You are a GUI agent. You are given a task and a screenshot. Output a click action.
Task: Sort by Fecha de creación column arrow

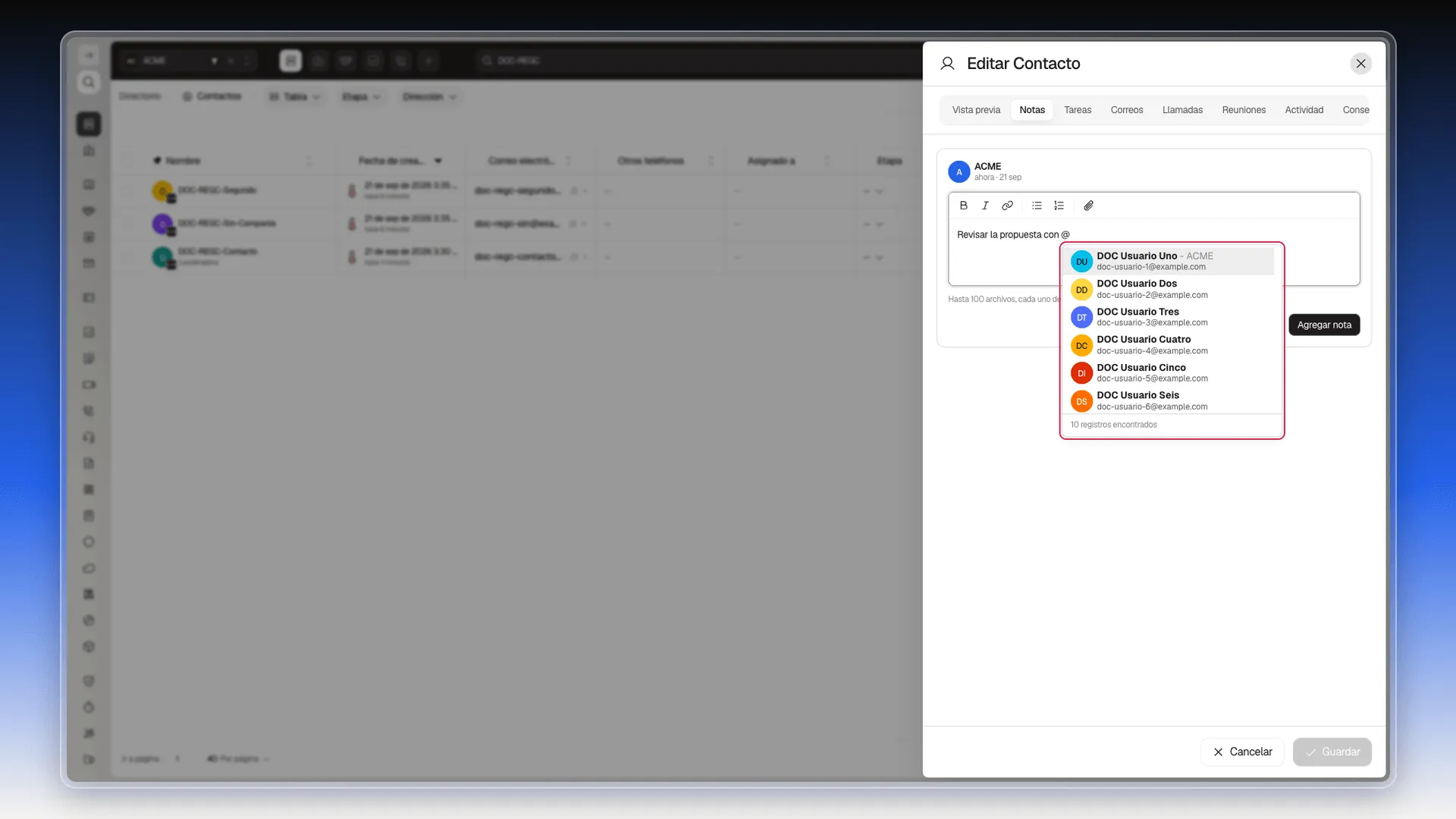(x=438, y=161)
